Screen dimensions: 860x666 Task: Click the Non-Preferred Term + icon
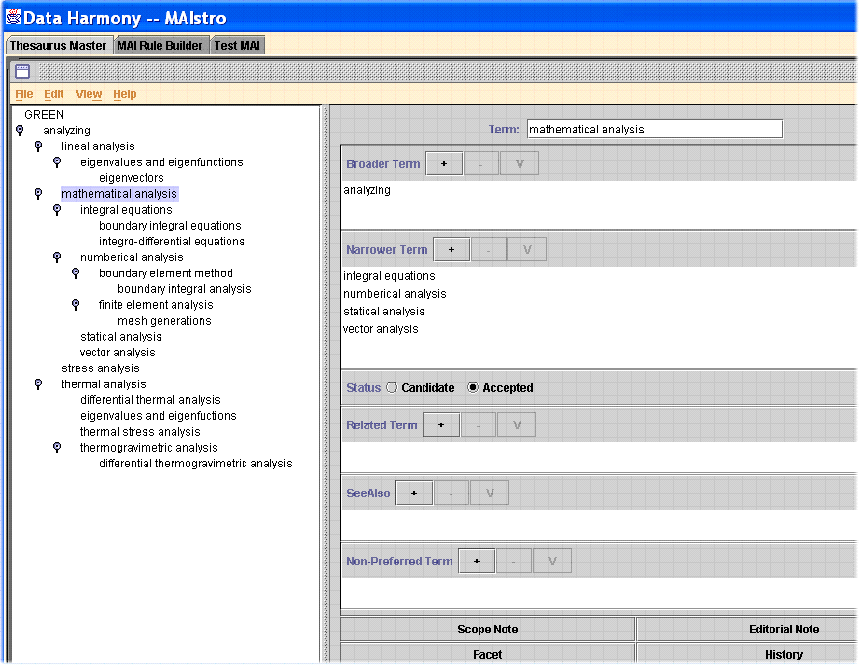tap(476, 560)
